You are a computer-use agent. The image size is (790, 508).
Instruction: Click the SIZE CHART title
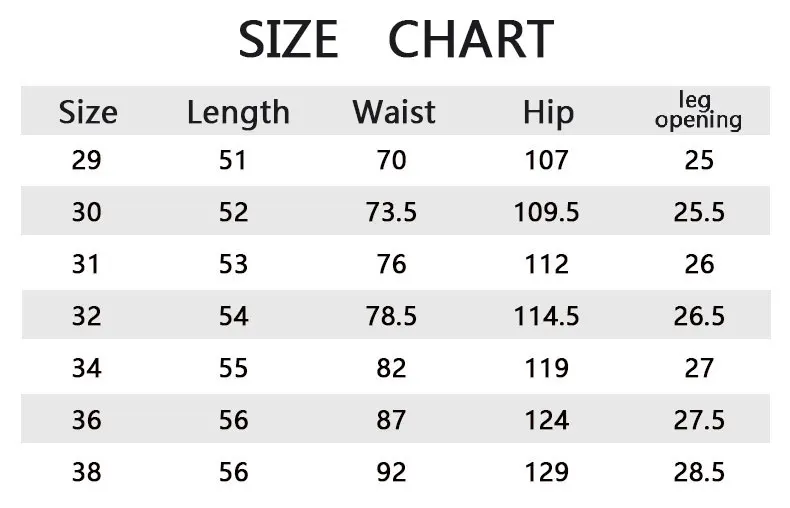(x=395, y=40)
